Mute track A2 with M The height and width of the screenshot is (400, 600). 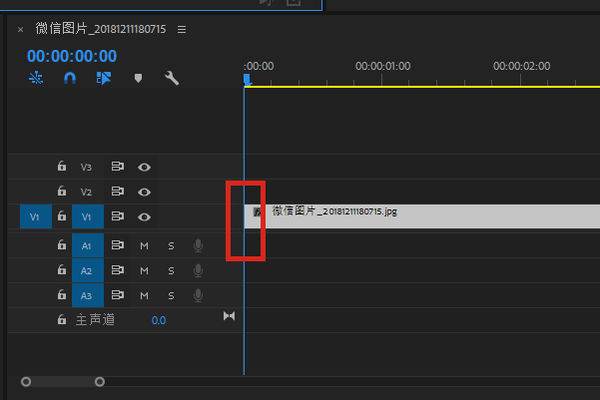click(x=144, y=271)
